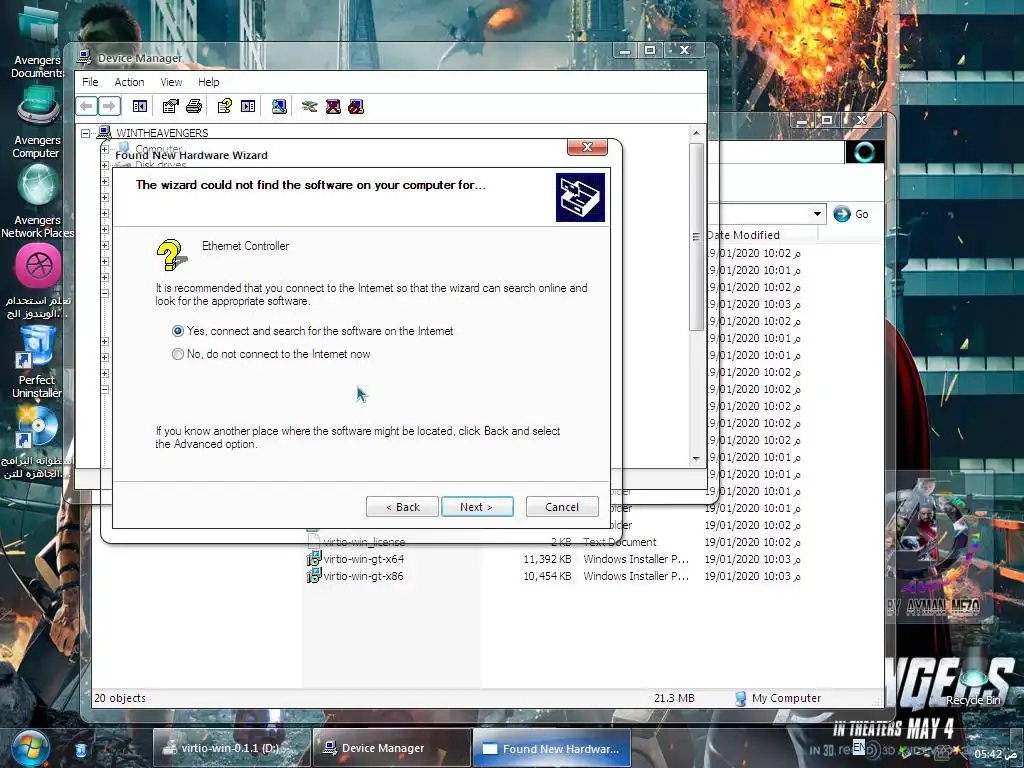This screenshot has height=768, width=1024.
Task: Toggle the Show/Hide Action Pane icon
Action: pyautogui.click(x=248, y=106)
